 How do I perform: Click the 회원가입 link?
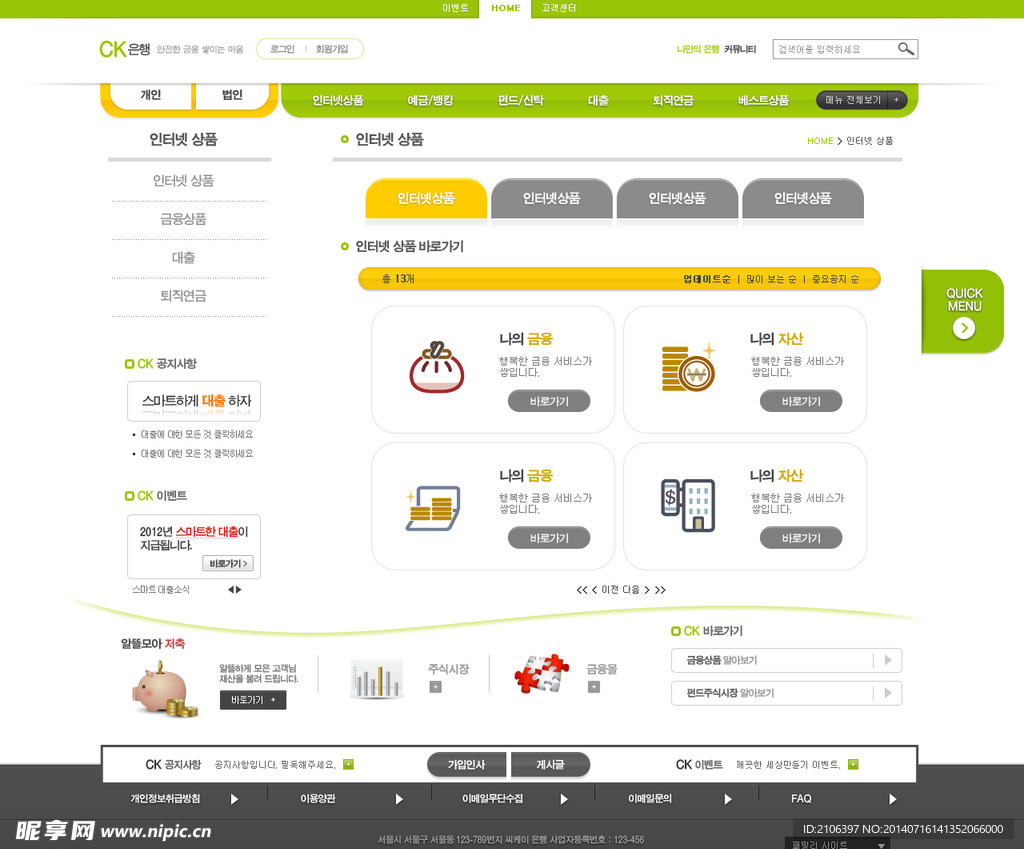point(332,49)
